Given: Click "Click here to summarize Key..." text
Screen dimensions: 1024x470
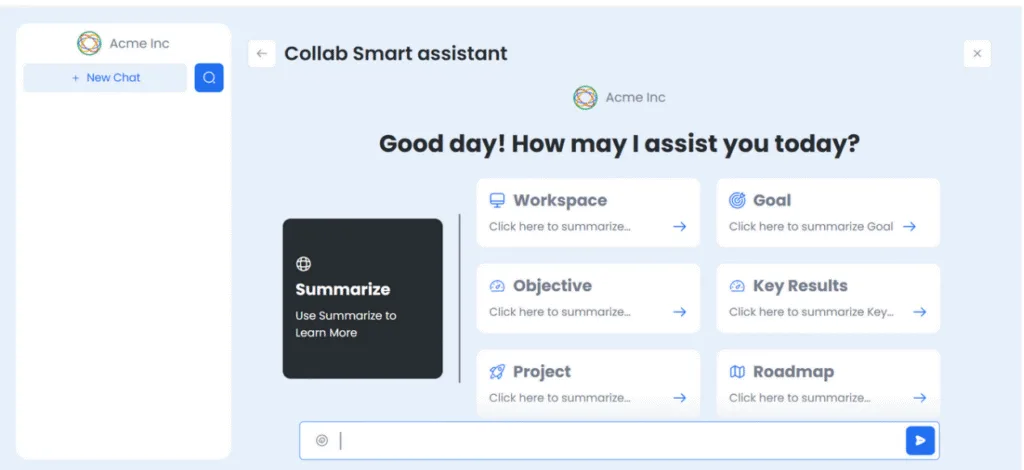Looking at the screenshot, I should coord(811,312).
